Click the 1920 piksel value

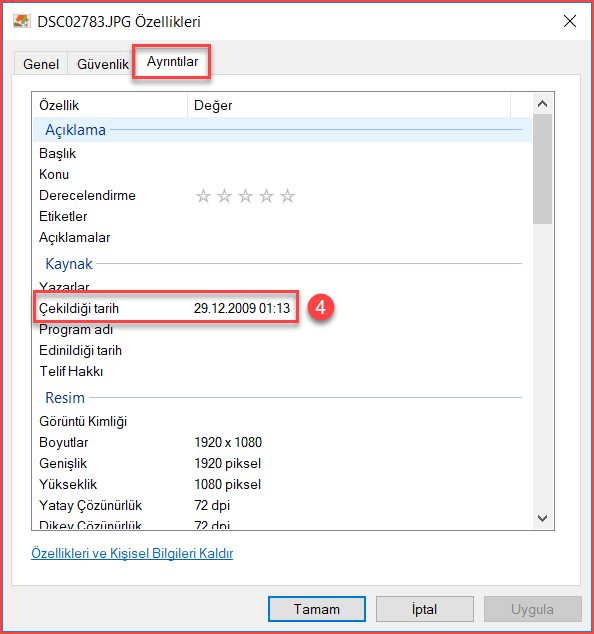(228, 463)
